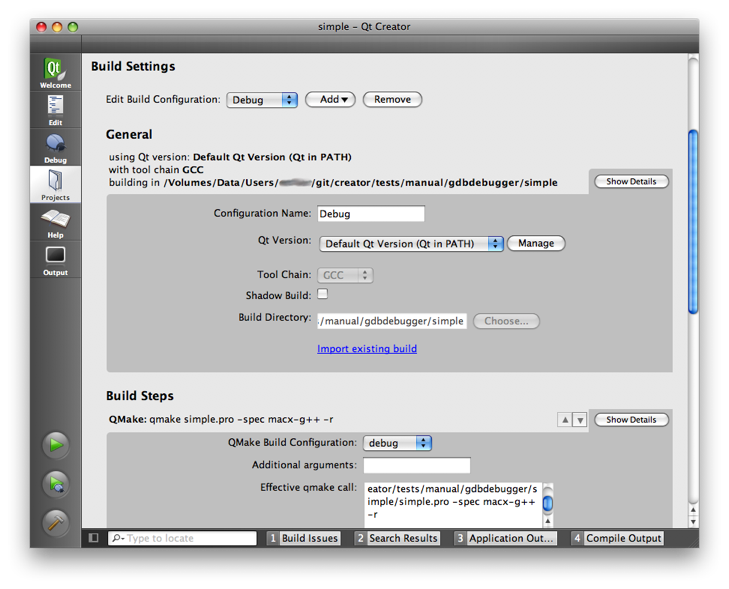
Task: Click the "with tool chain GCC" text
Action: coord(156,170)
